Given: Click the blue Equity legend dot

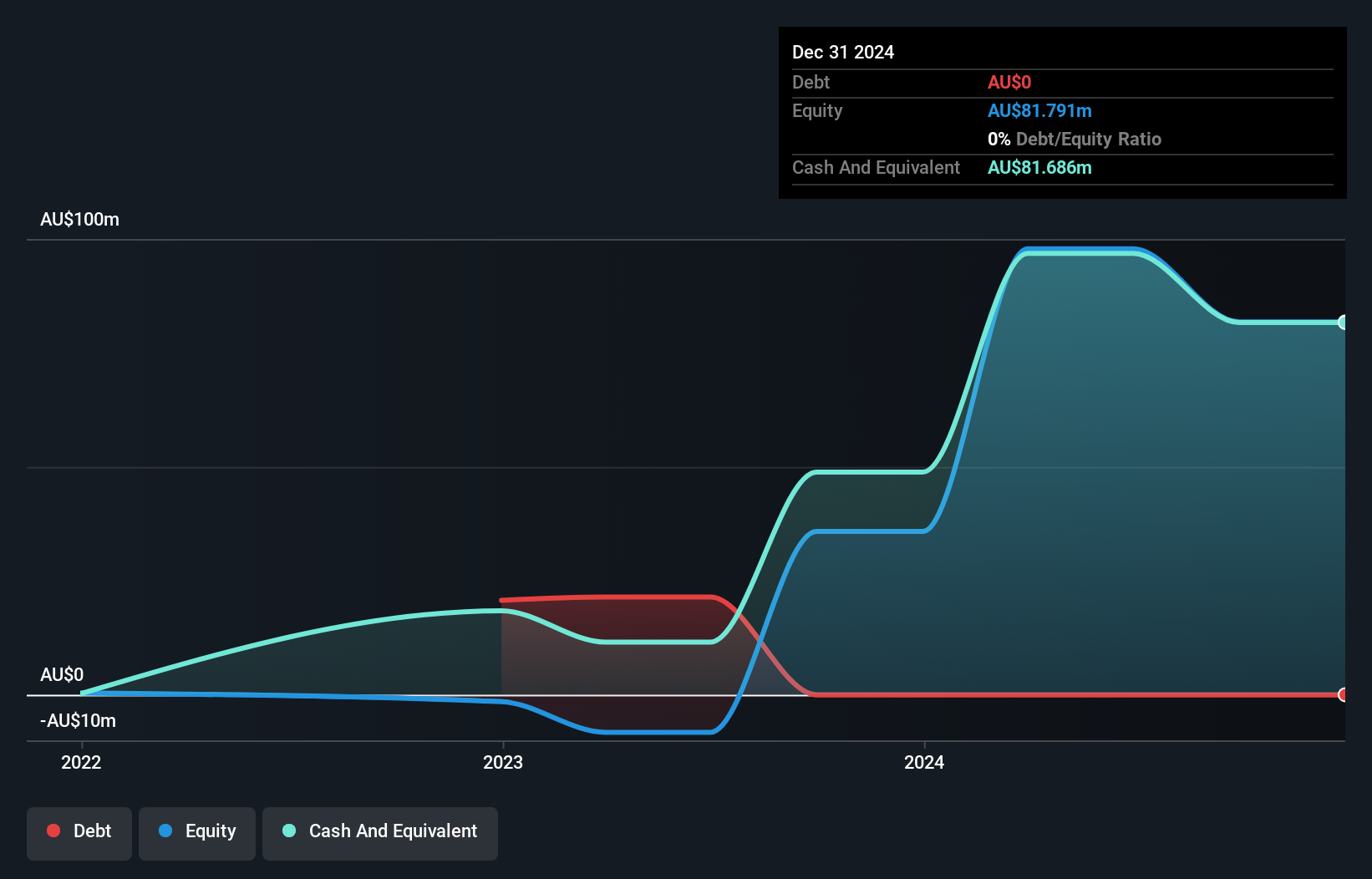Looking at the screenshot, I should (165, 831).
